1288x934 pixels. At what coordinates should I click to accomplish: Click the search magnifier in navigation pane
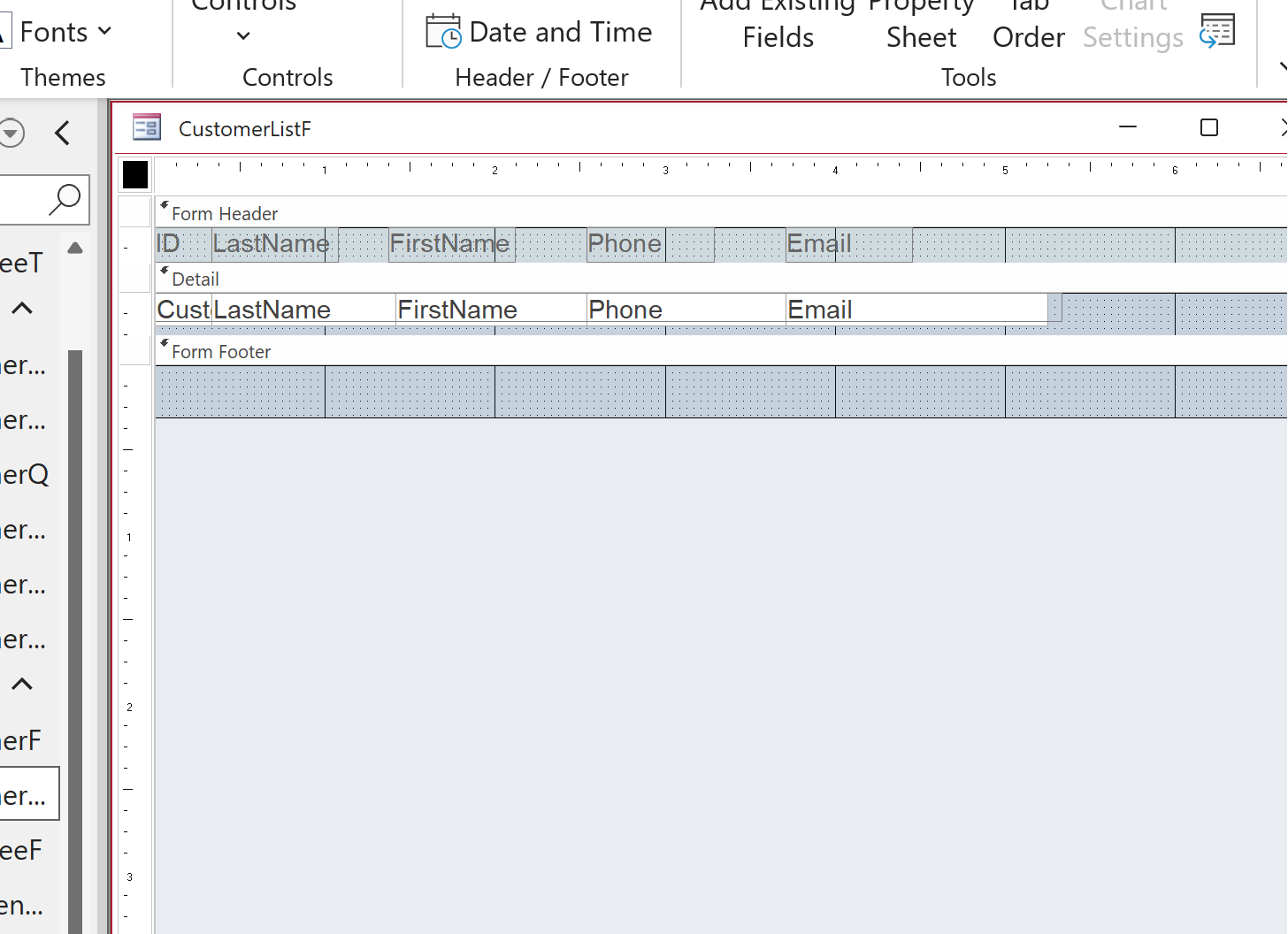click(65, 199)
